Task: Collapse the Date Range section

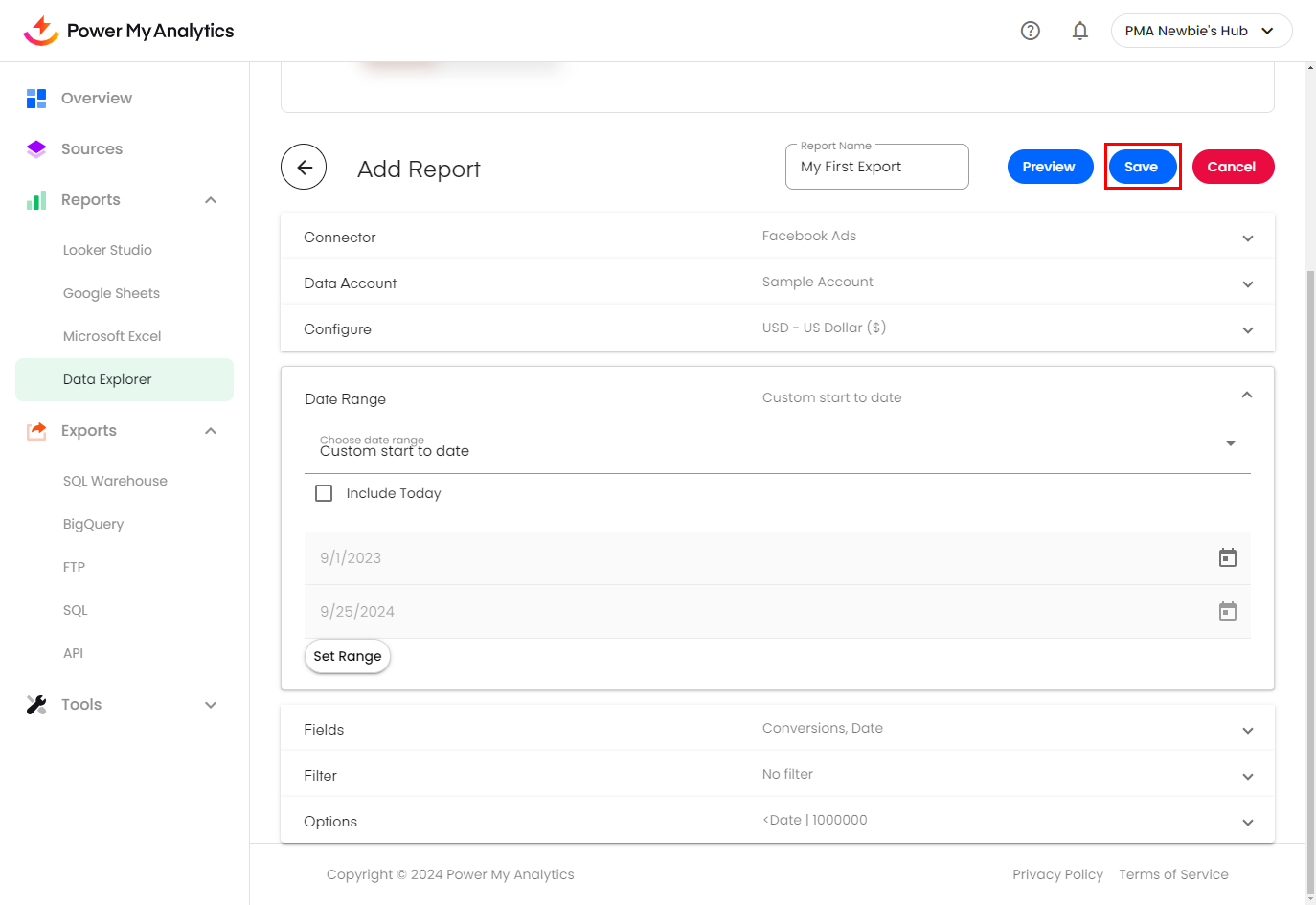Action: coord(1246,396)
